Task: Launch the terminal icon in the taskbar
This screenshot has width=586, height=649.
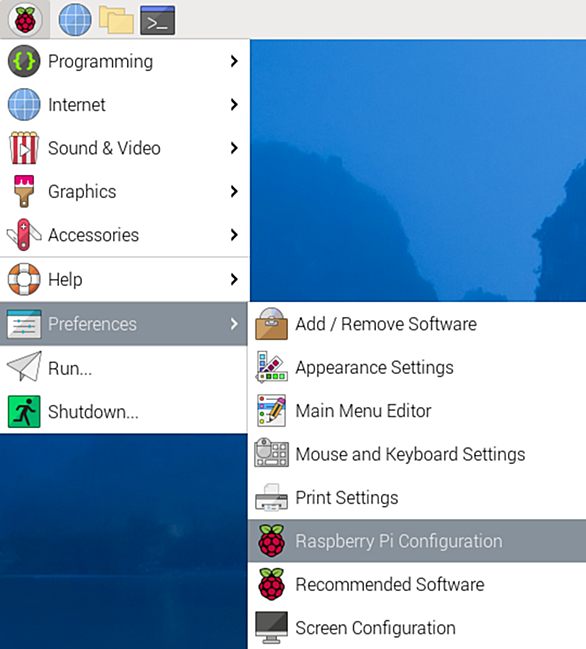Action: point(157,20)
